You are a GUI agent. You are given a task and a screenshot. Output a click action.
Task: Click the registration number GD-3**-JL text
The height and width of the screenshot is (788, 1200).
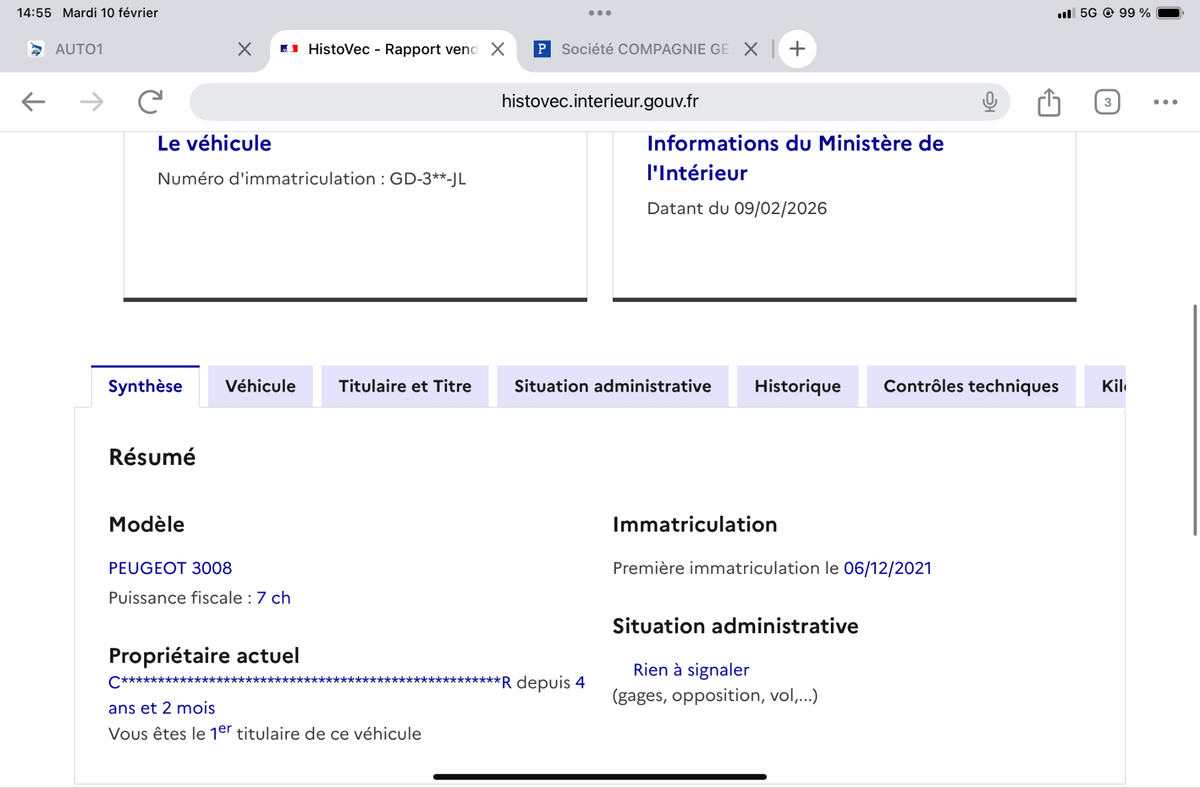click(428, 180)
